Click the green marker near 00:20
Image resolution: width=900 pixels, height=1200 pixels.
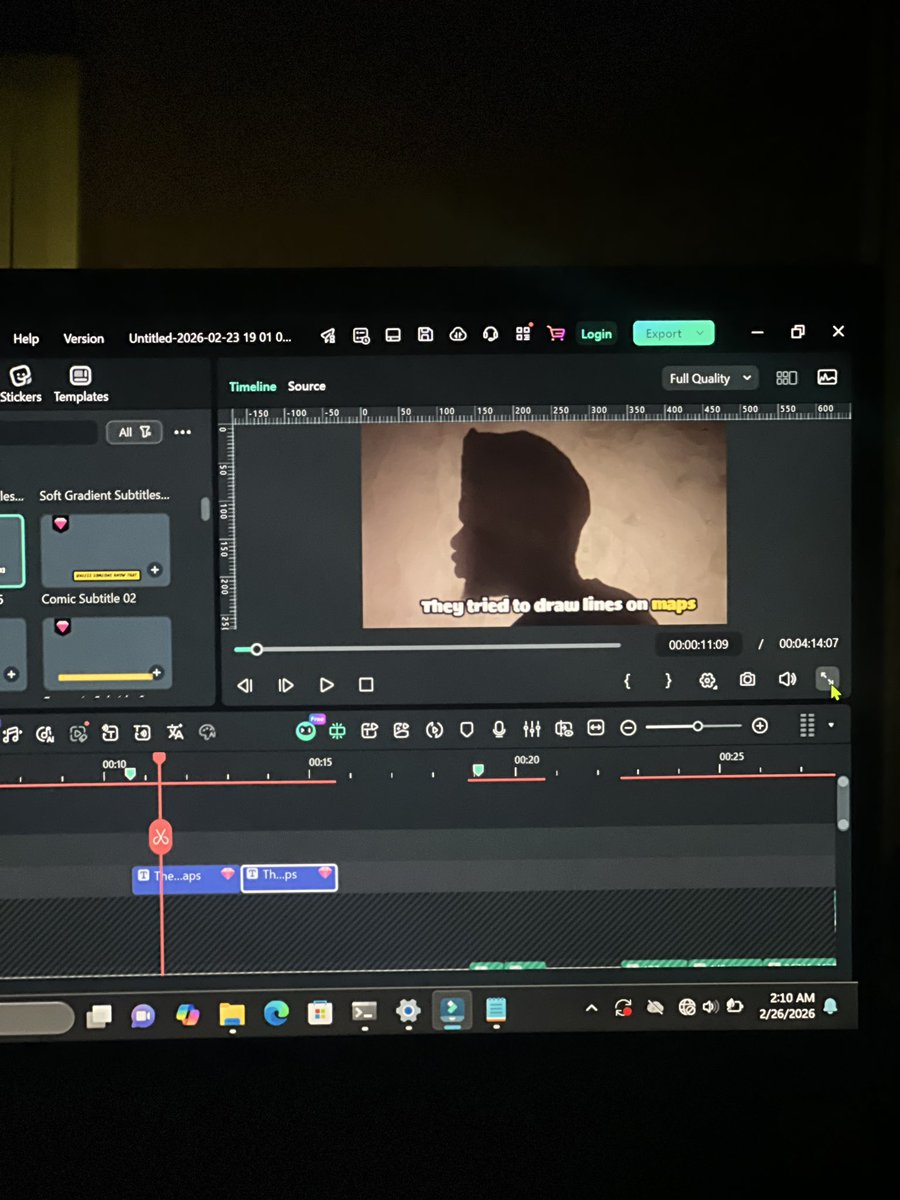(x=478, y=770)
